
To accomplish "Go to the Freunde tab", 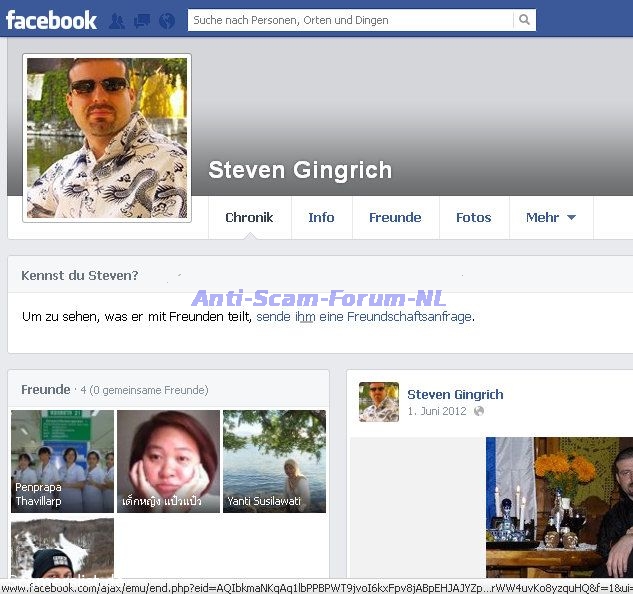I will tap(395, 217).
